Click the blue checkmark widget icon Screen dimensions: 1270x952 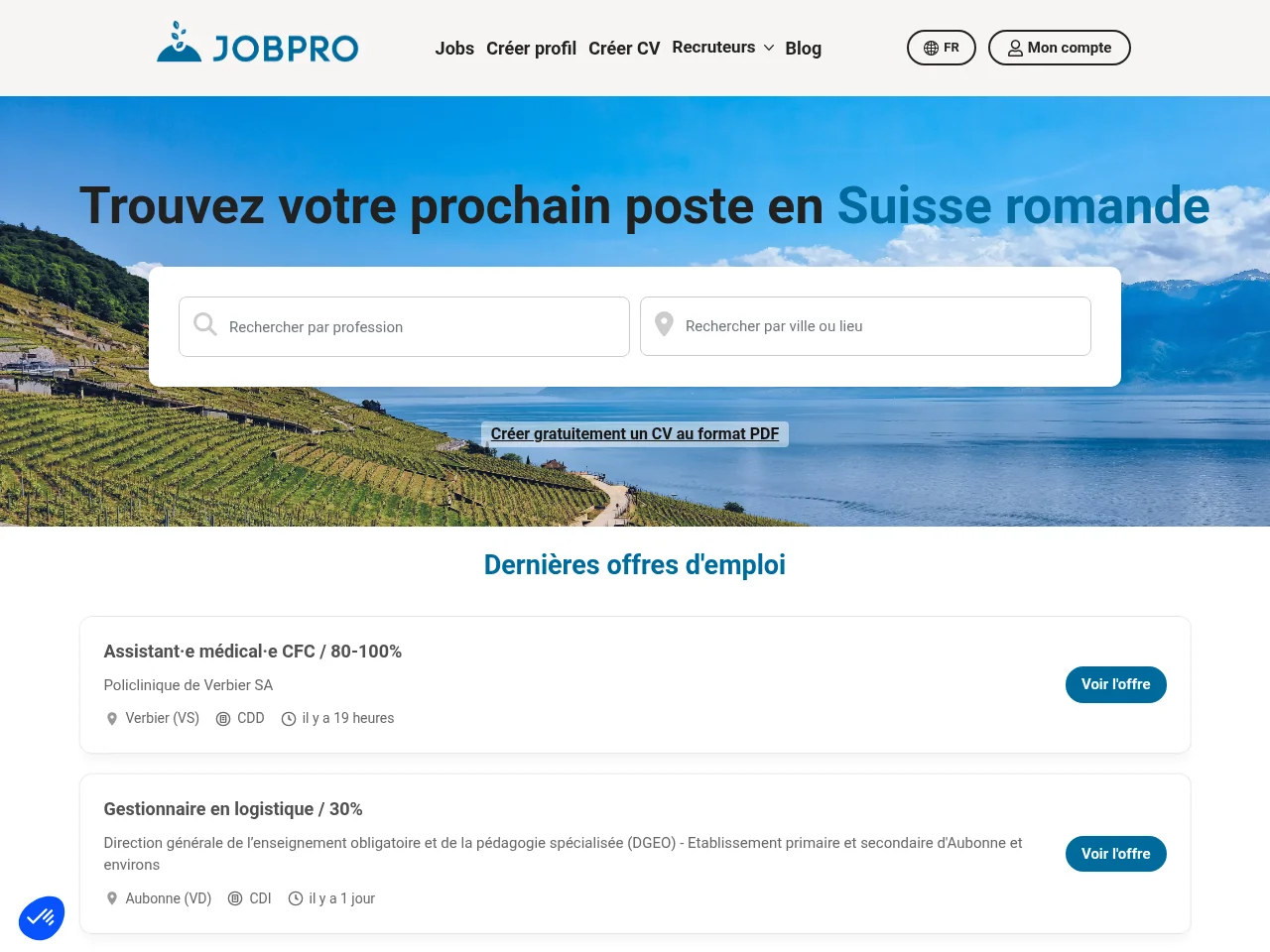pos(42,917)
